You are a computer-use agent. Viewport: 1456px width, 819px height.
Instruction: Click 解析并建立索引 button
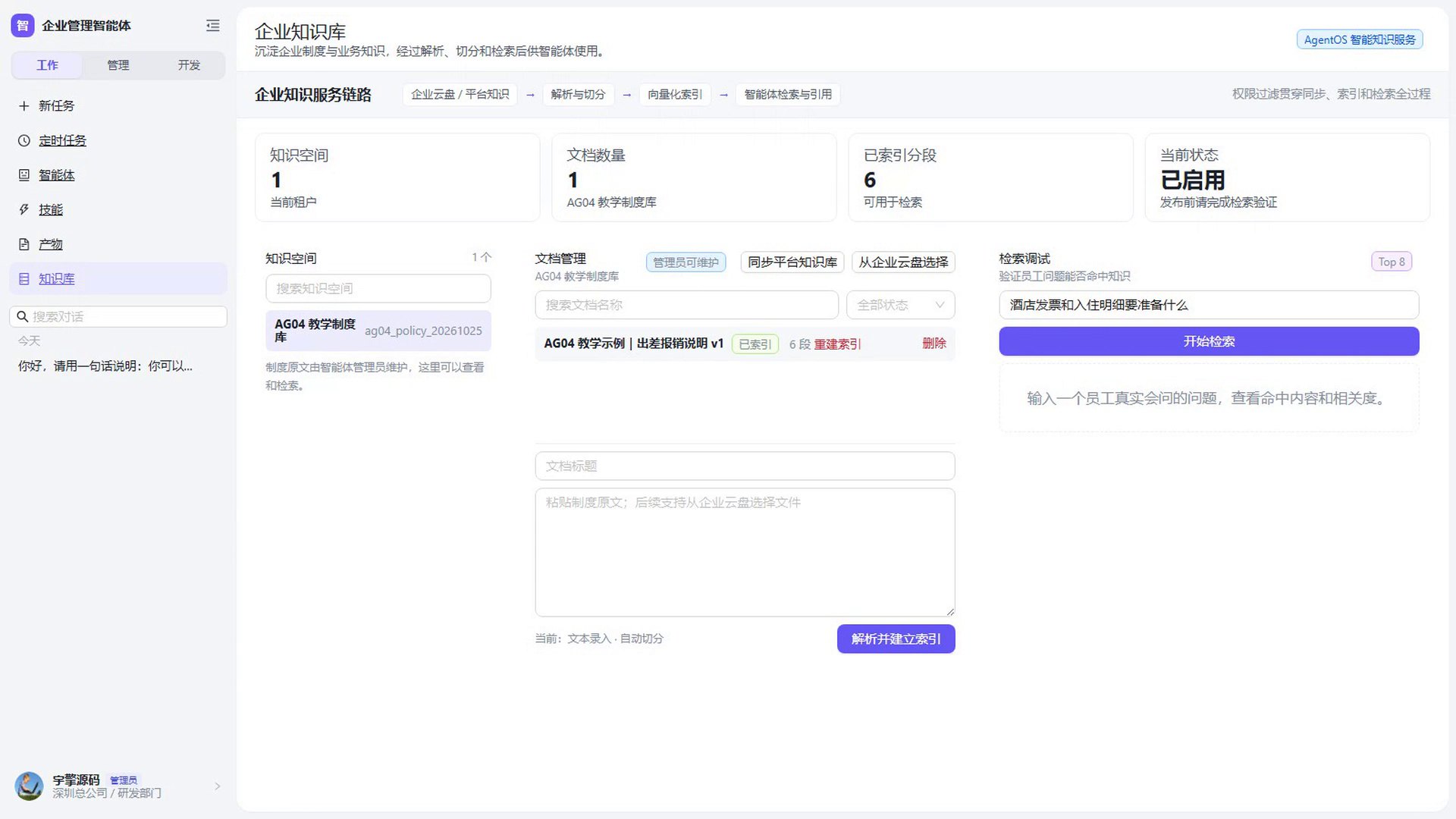coord(896,639)
